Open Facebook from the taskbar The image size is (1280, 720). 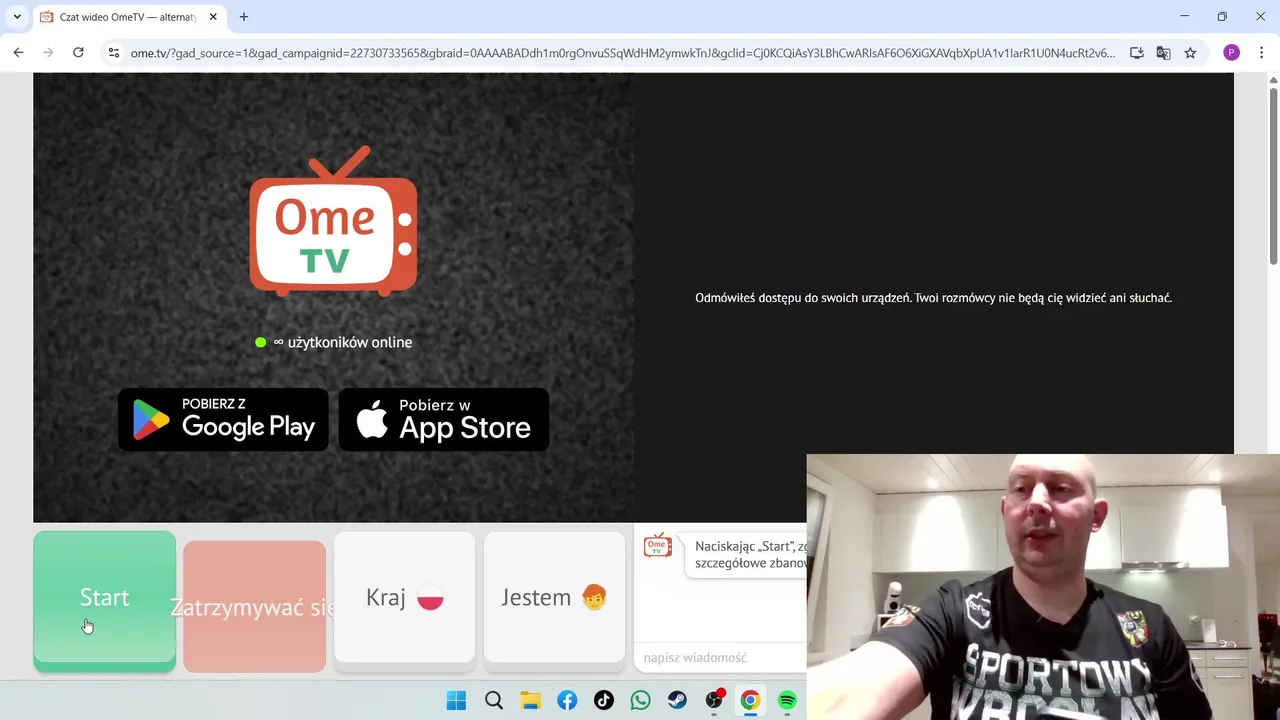[567, 701]
